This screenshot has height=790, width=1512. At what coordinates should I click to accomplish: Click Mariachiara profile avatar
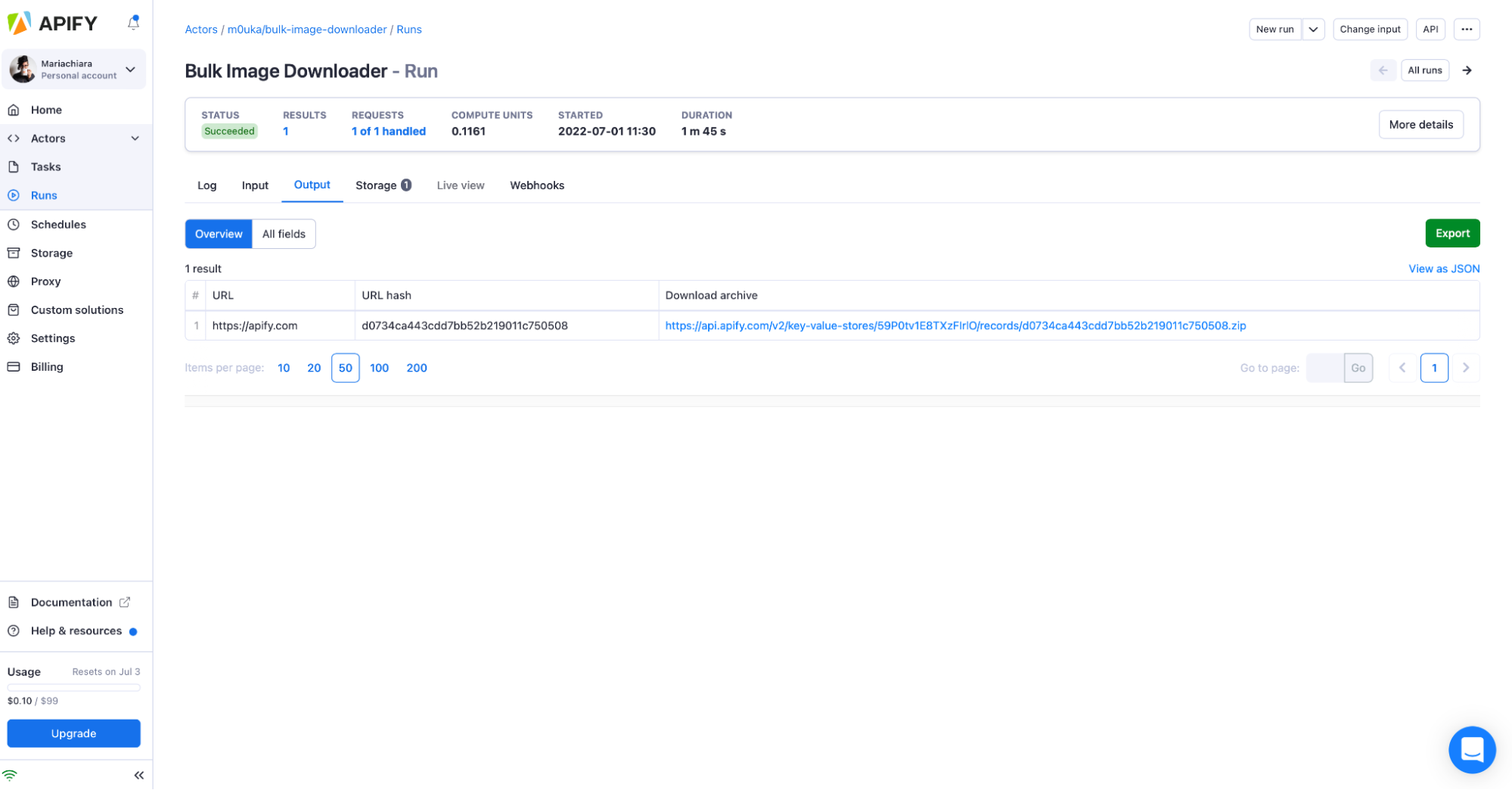point(22,69)
